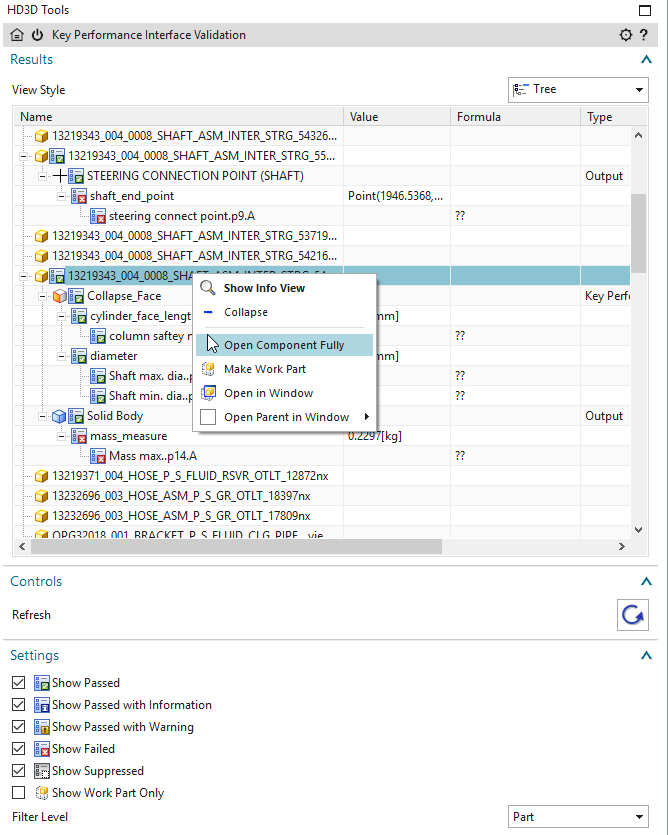Screen dimensions: 668x835
Task: Disable the Show Failed option
Action: [x=17, y=748]
